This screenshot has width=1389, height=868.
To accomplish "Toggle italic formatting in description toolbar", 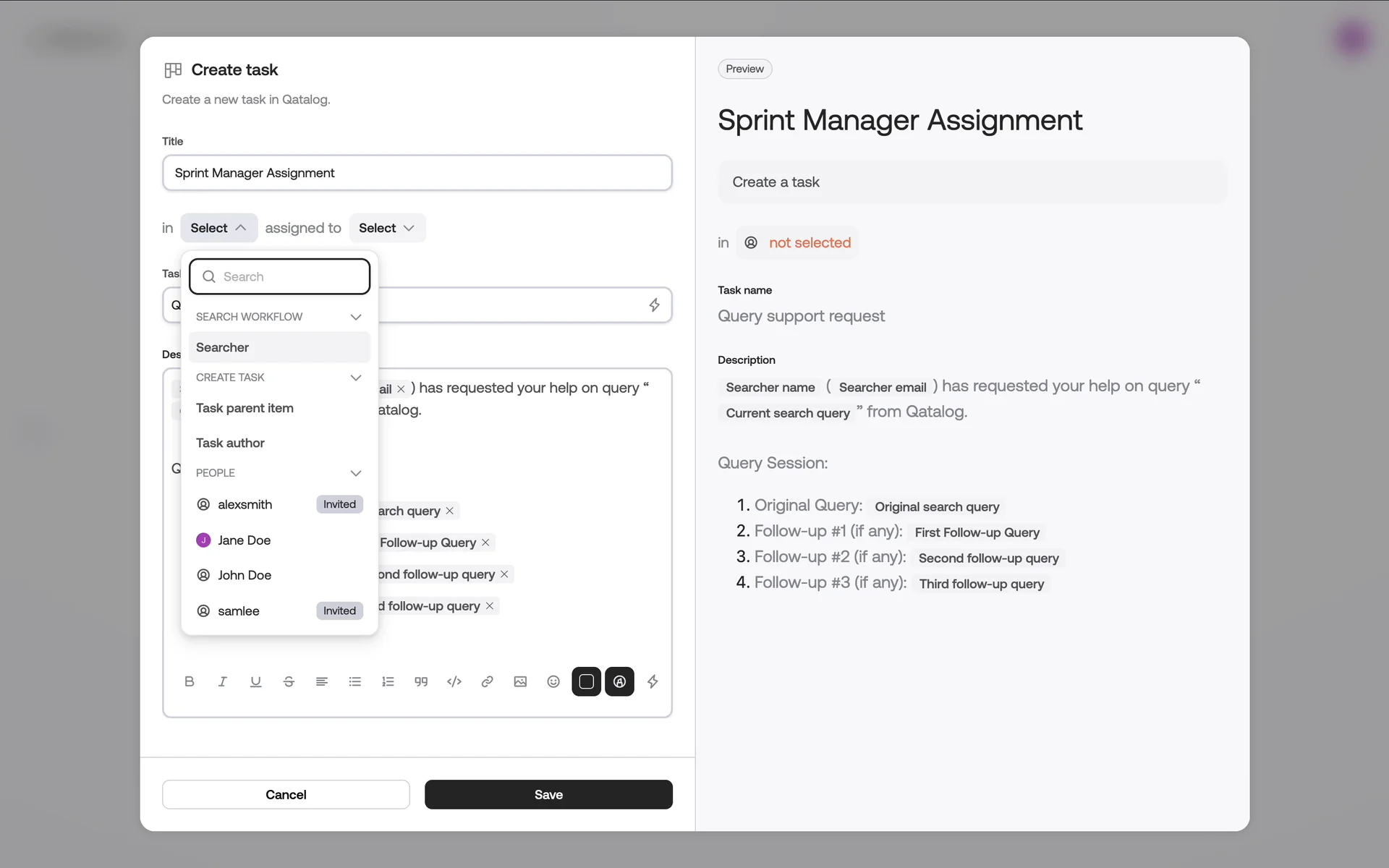I will coord(222,681).
